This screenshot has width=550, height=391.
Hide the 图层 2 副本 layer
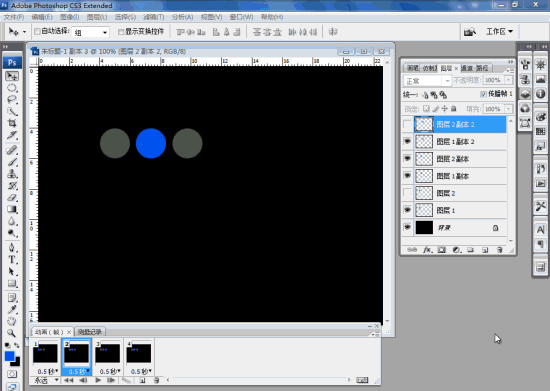click(x=407, y=159)
